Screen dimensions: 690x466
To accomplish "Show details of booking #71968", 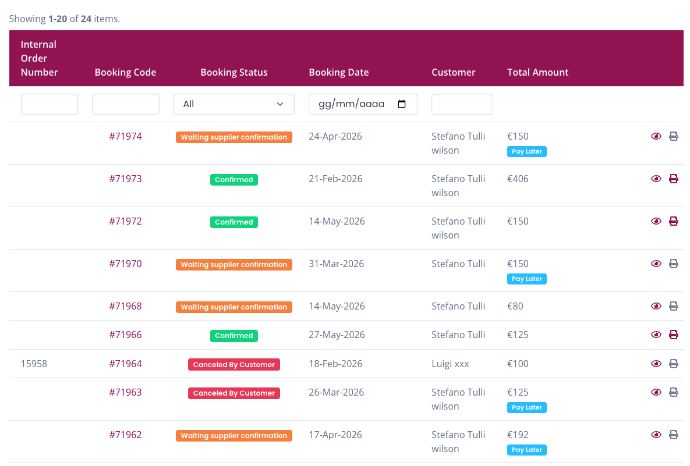I will 656,306.
